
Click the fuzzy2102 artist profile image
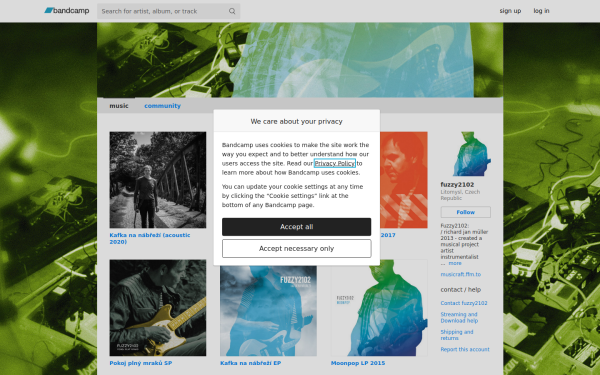pos(466,154)
